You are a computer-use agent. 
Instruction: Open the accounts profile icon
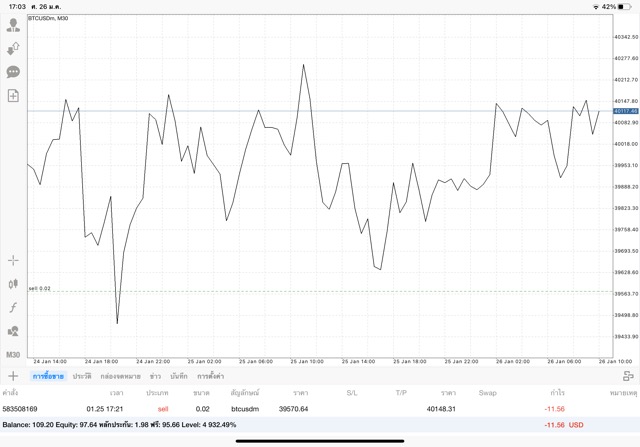(13, 24)
